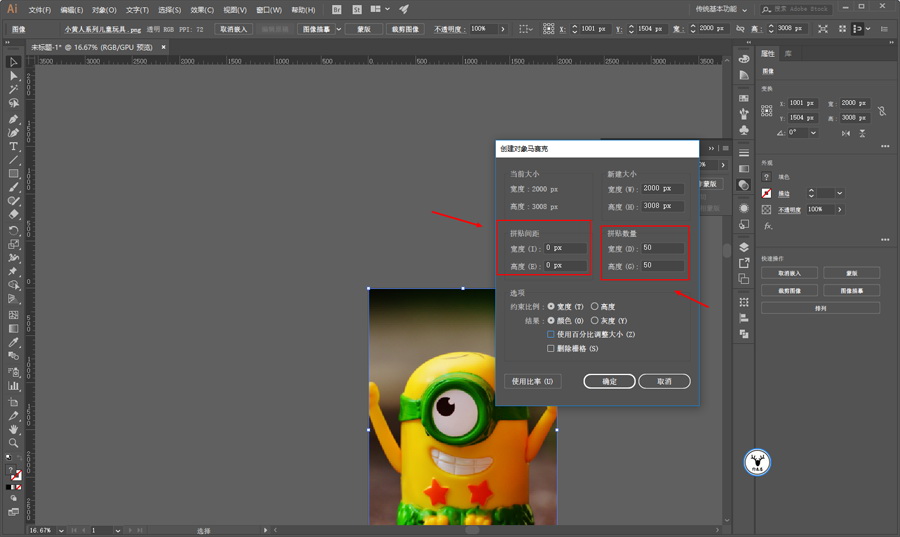The width and height of the screenshot is (900, 537).
Task: Enable the 删除栅格 (S) checkbox
Action: (x=551, y=349)
